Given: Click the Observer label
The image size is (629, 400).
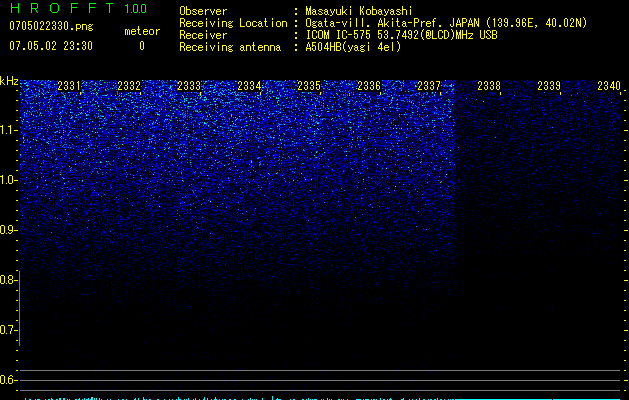Looking at the screenshot, I should (203, 11).
